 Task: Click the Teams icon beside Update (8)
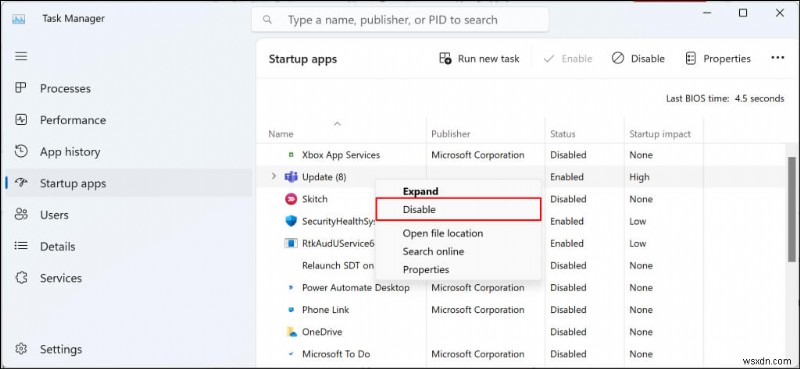point(291,177)
